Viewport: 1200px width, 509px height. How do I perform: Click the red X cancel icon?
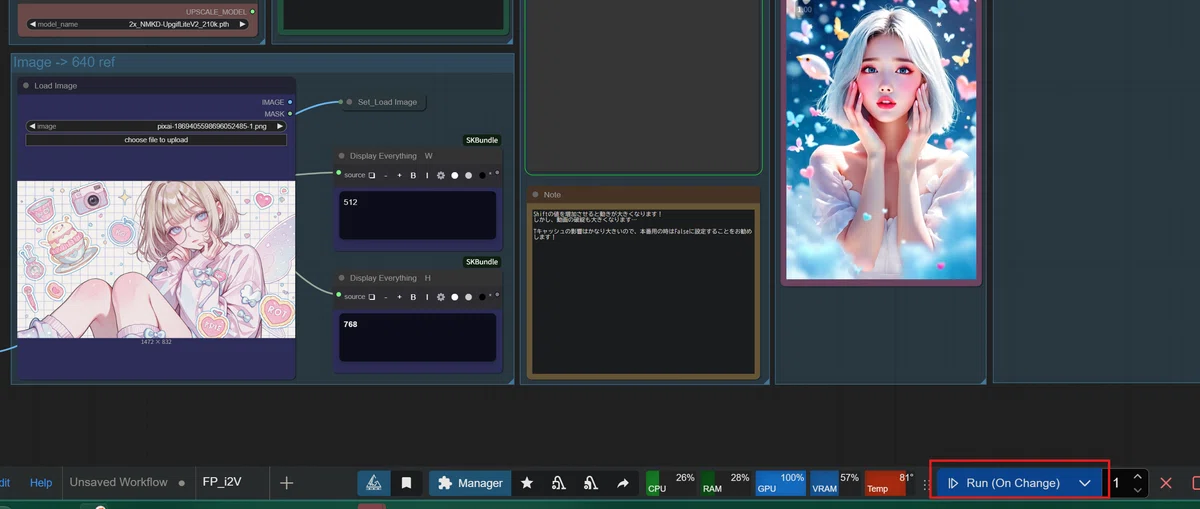[1166, 483]
